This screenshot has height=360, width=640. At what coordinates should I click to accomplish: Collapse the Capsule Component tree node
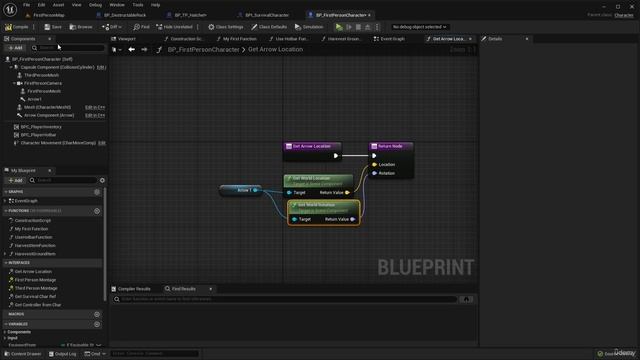pyautogui.click(x=11, y=67)
